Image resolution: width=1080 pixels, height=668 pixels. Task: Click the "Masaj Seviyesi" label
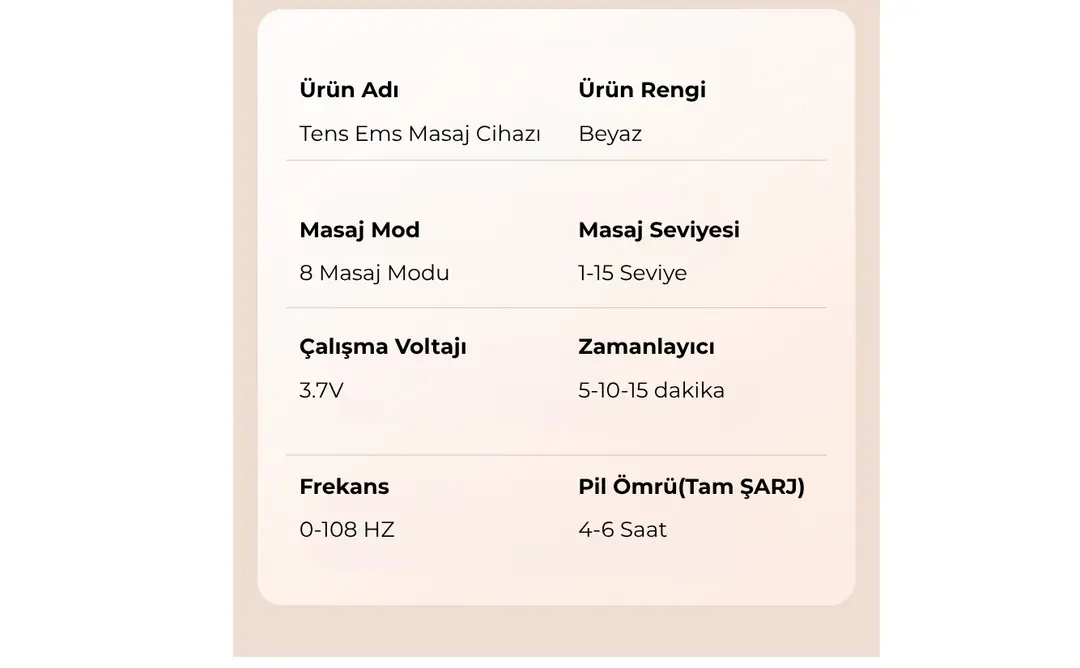pyautogui.click(x=659, y=230)
